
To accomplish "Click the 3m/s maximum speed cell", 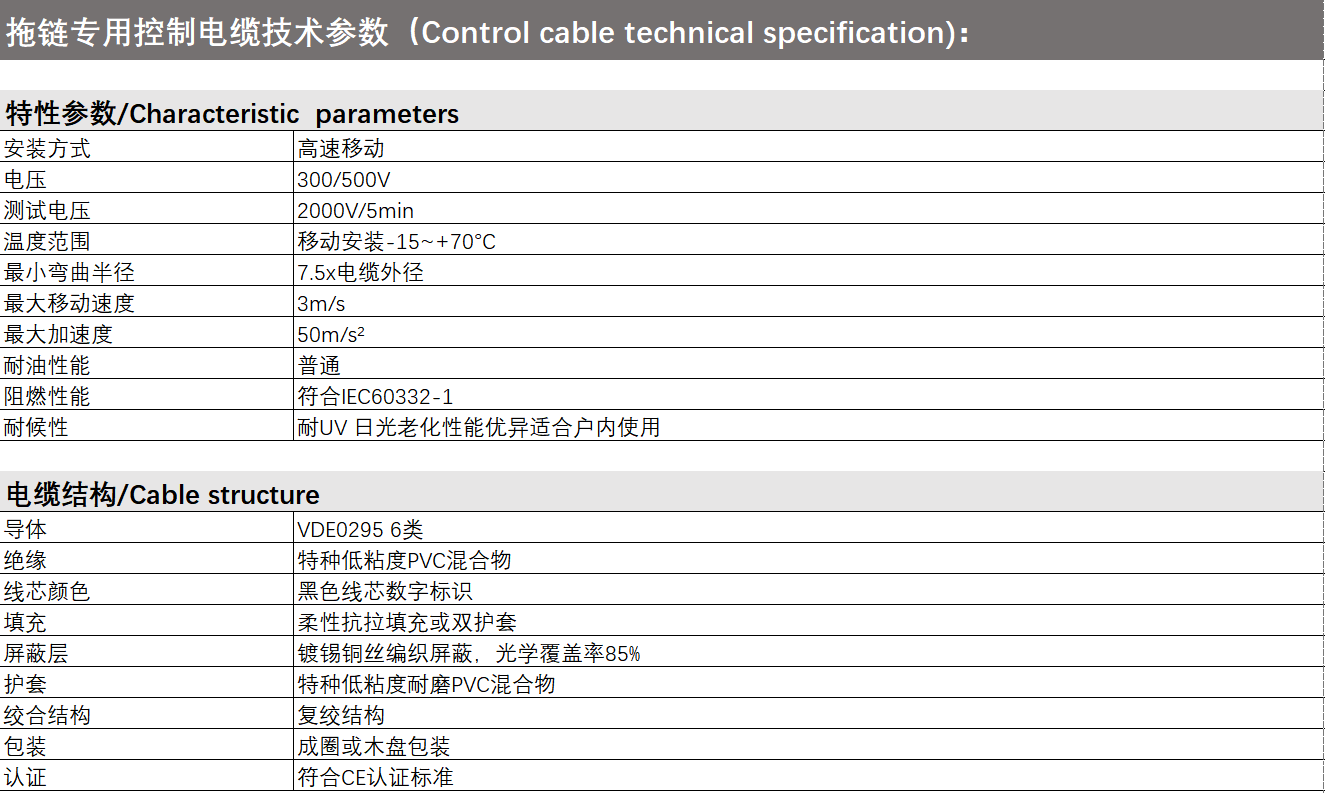I will coord(322,304).
